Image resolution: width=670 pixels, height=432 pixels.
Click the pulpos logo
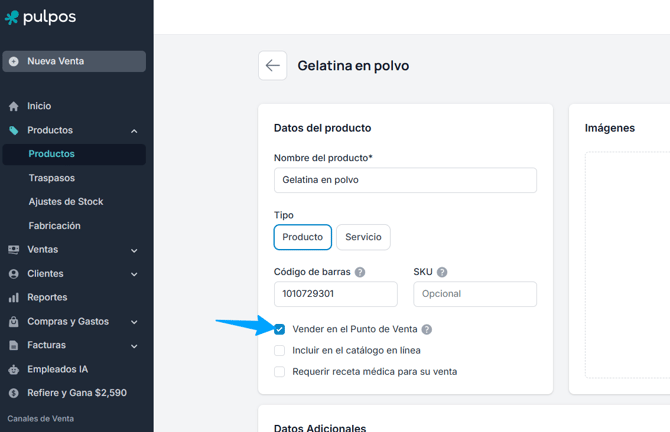pos(40,17)
